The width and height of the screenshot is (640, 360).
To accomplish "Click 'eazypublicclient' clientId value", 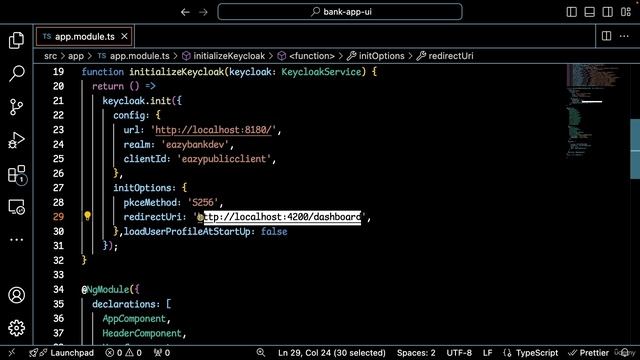I will pyautogui.click(x=224, y=159).
